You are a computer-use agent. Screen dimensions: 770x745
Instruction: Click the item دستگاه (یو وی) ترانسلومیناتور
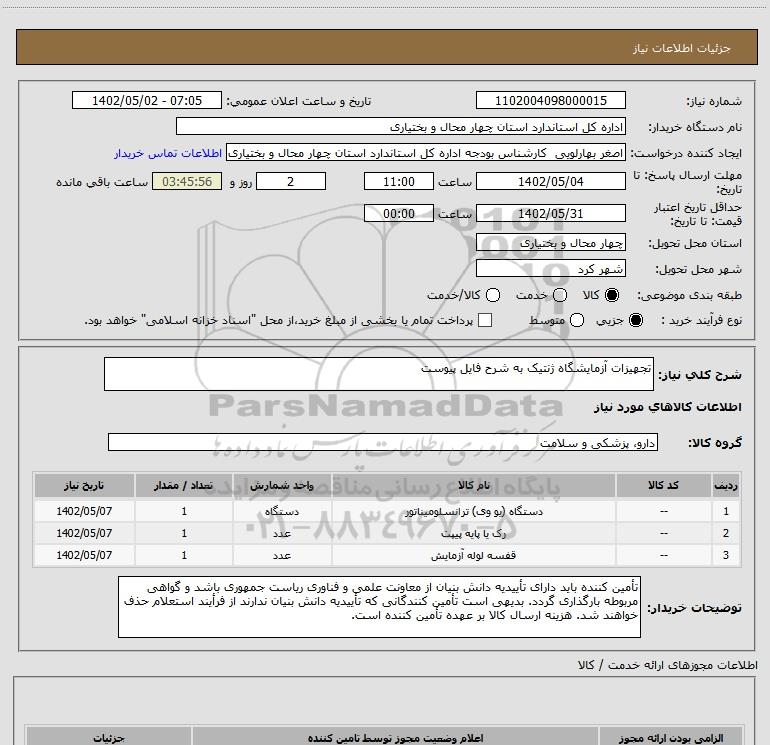[474, 511]
